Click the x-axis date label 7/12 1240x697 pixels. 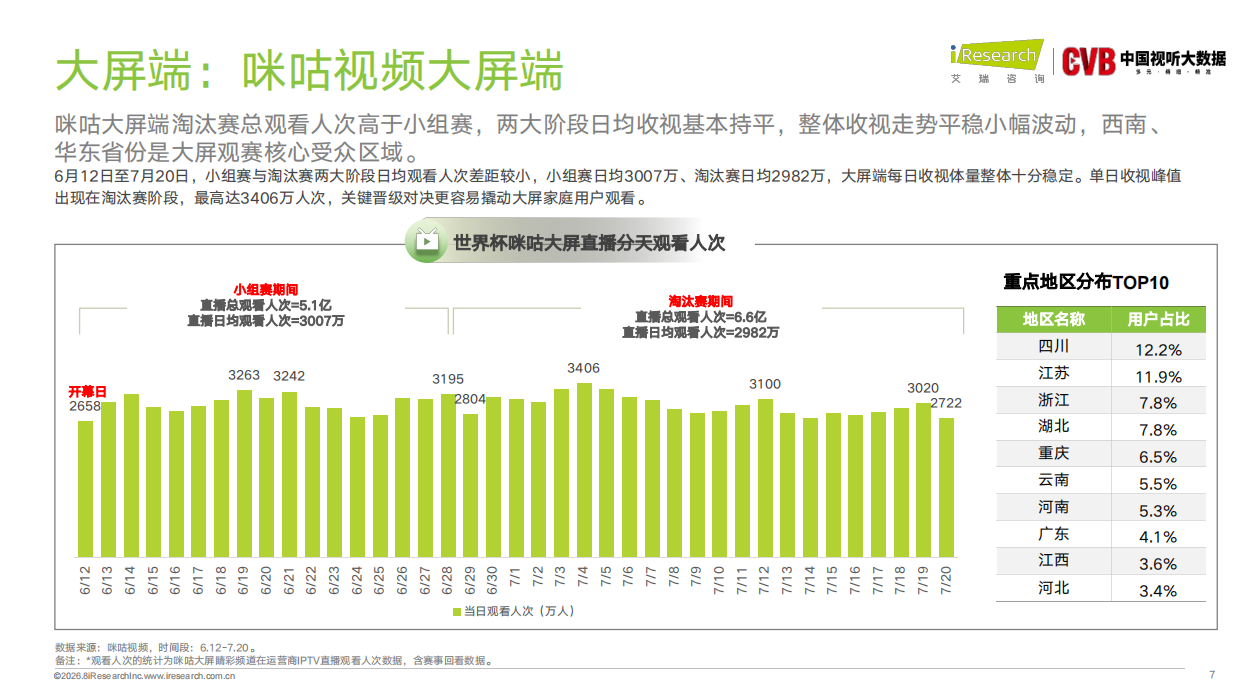click(x=765, y=581)
